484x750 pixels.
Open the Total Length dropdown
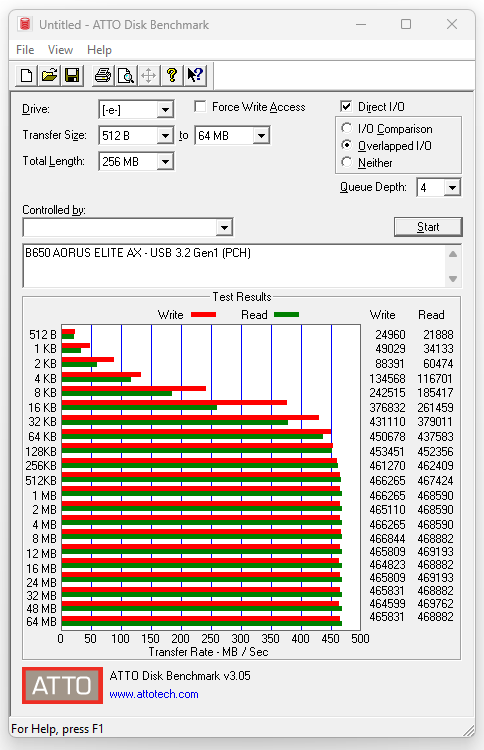coord(165,162)
